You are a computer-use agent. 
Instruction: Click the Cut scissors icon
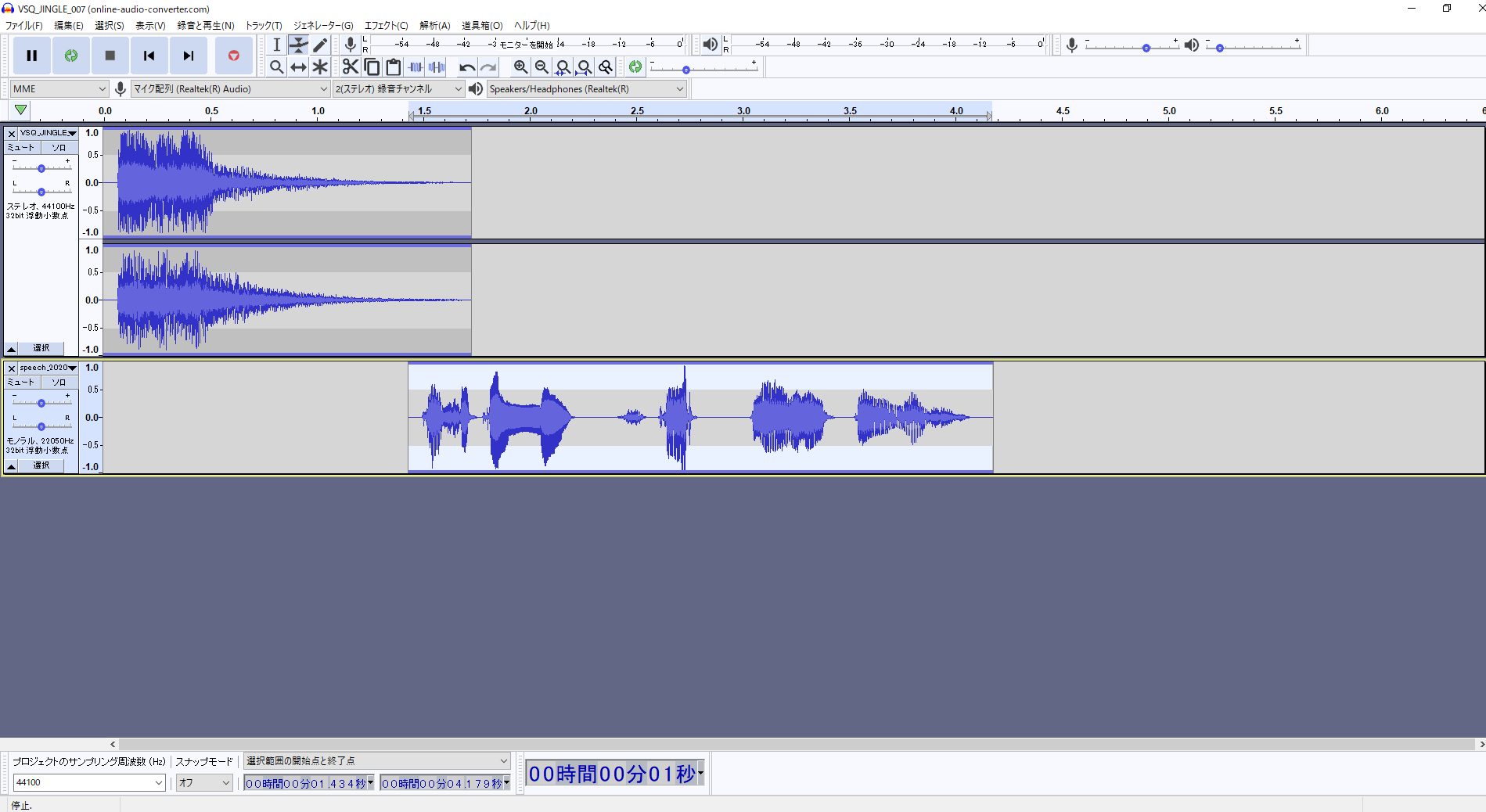351,67
